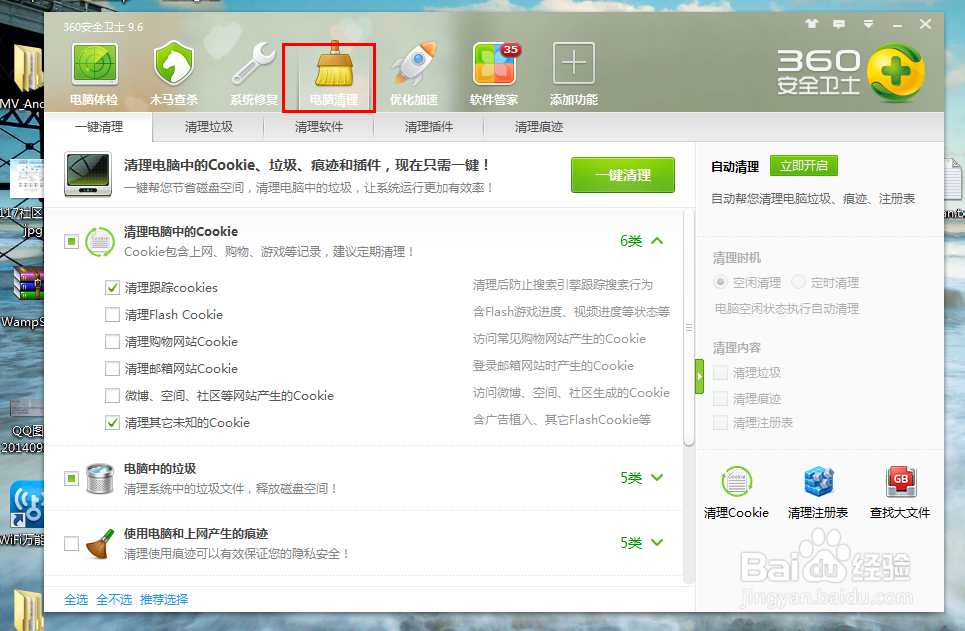Click the 访问常见购物网站产生的Cookie description
Viewport: 965px width, 631px height.
coord(559,339)
